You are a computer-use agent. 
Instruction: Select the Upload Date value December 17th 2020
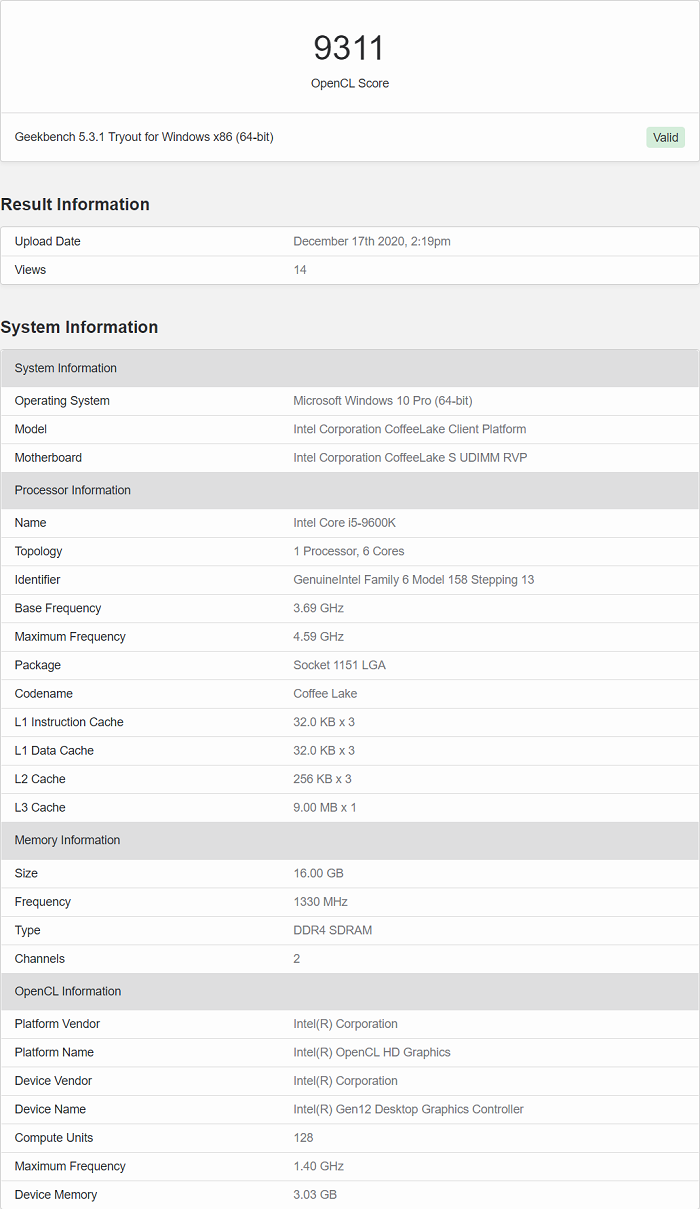[x=372, y=241]
